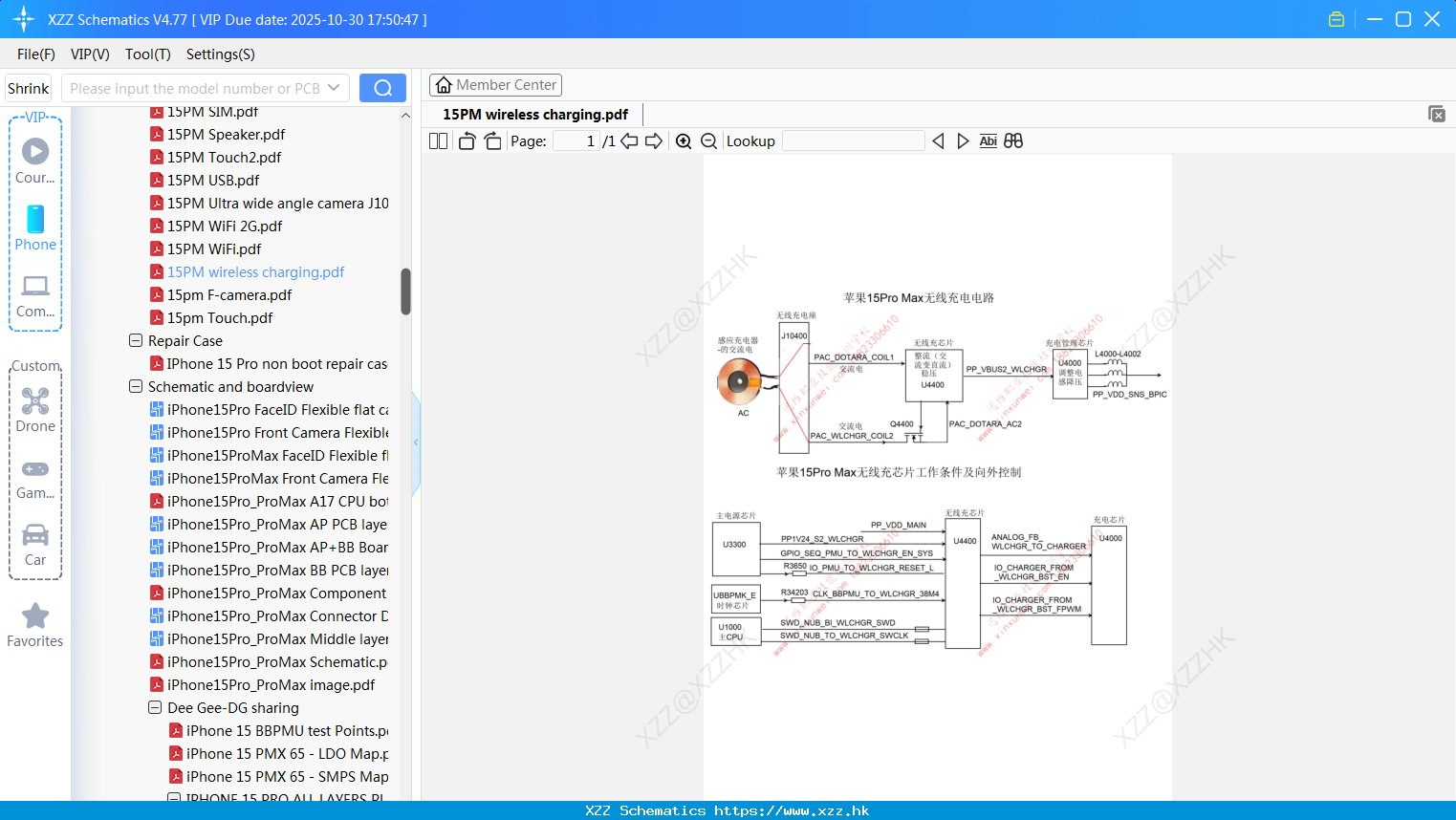Open Favorites in the sidebar
Viewport: 1456px width, 820px height.
[x=35, y=625]
